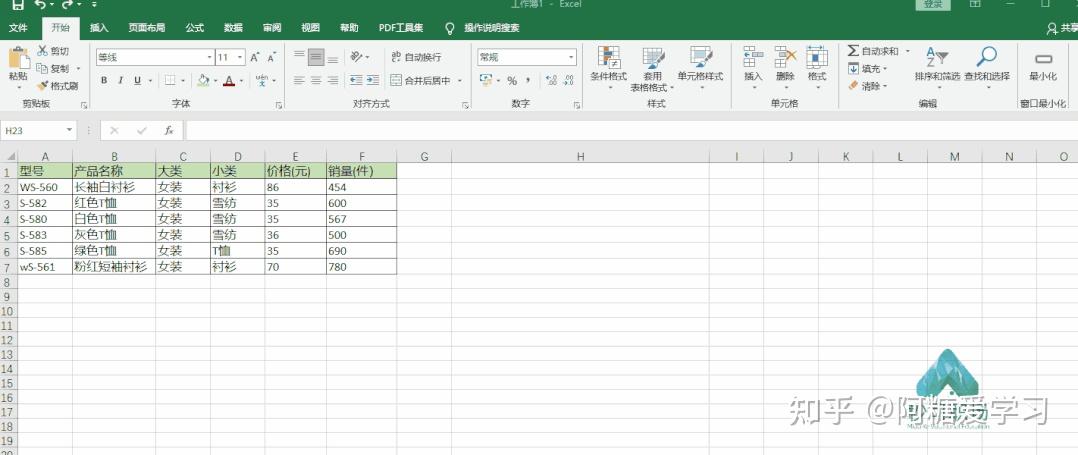Open Format as Table (套用表格格式)

pyautogui.click(x=652, y=69)
